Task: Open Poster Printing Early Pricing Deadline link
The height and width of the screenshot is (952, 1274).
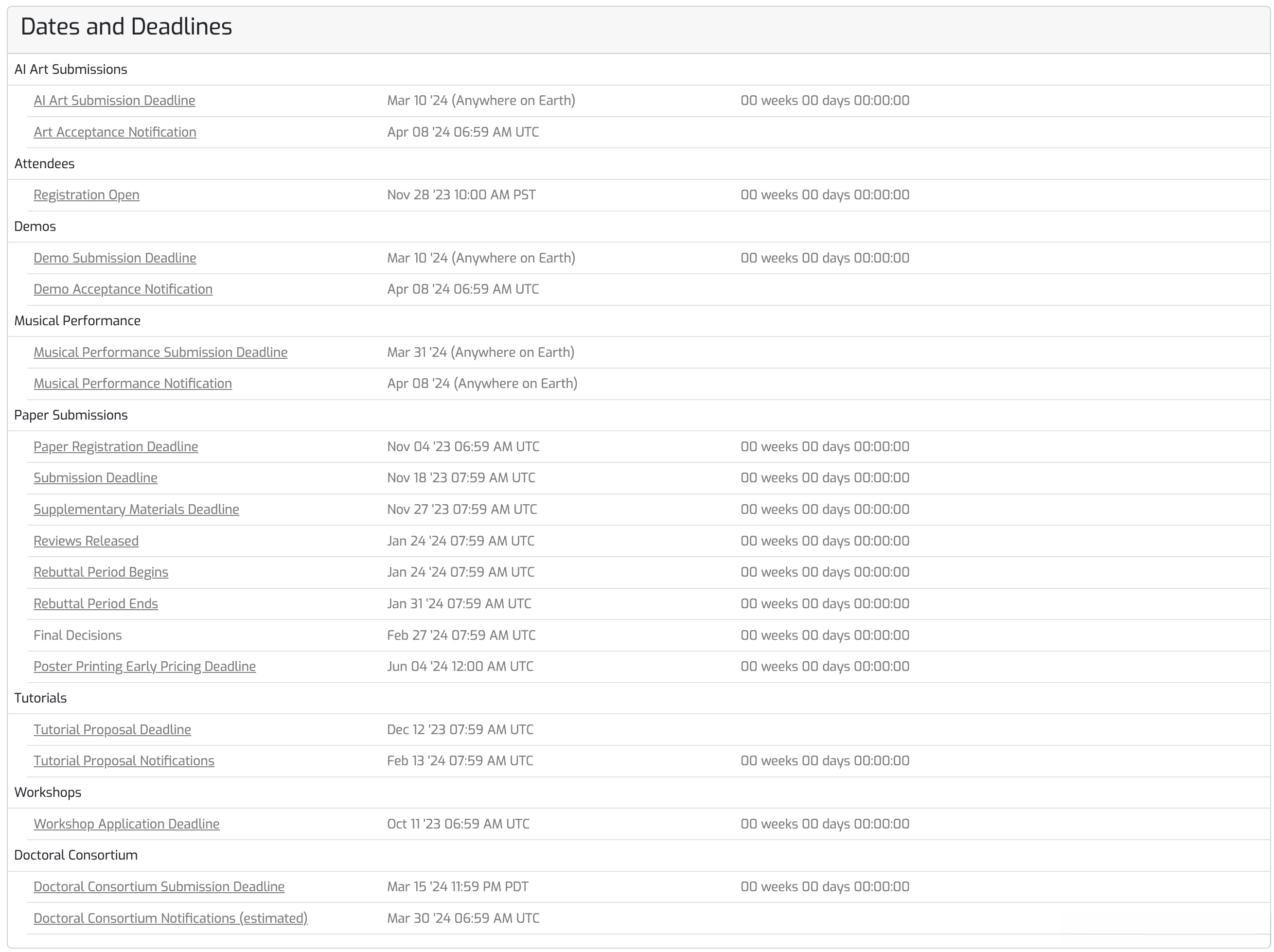Action: [x=144, y=667]
